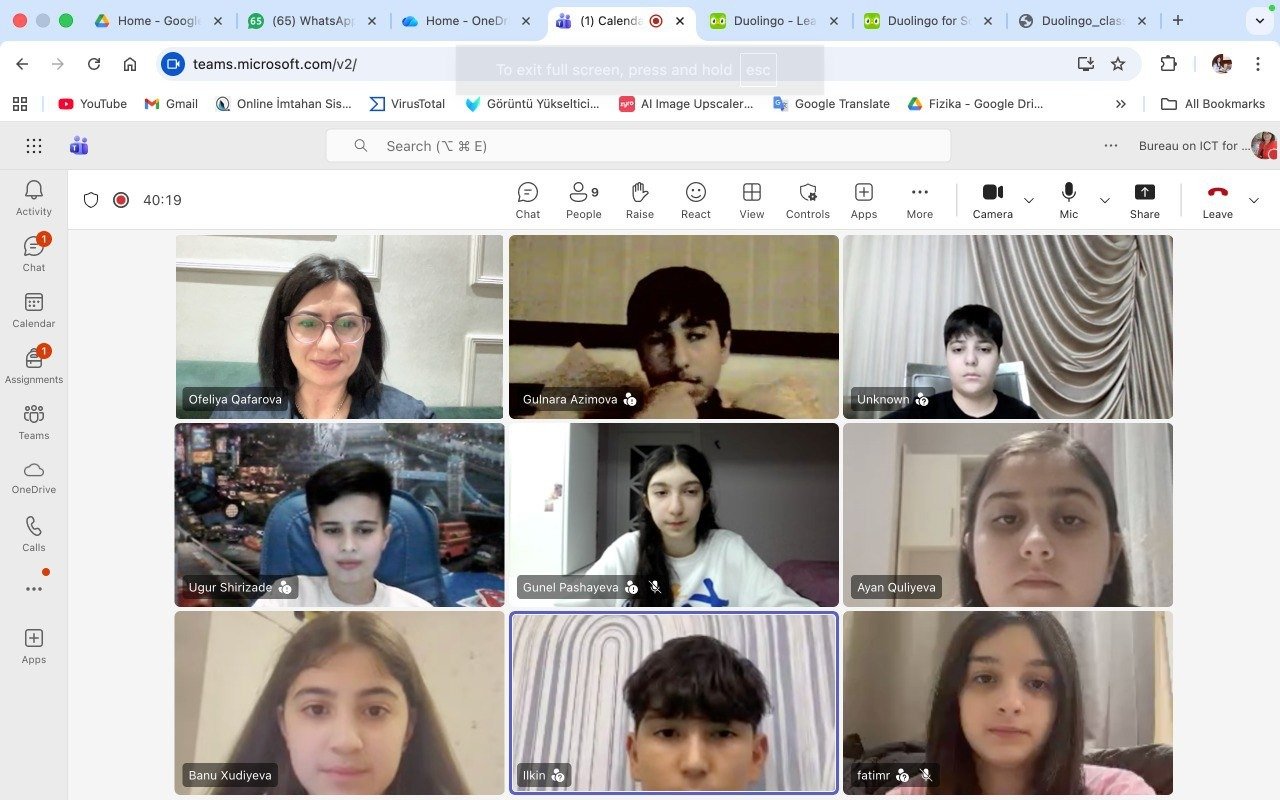This screenshot has height=800, width=1280.
Task: Open Calendar in the Teams sidebar
Action: click(x=34, y=310)
